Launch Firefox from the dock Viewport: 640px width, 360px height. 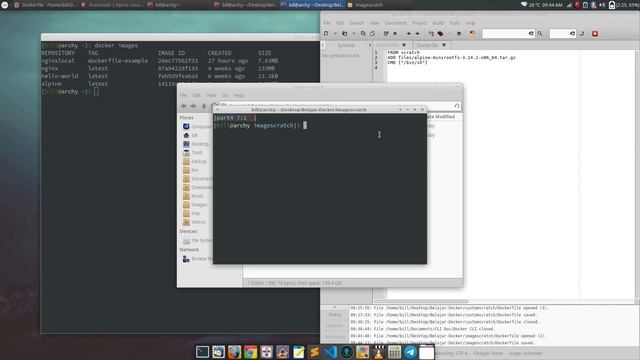point(234,352)
